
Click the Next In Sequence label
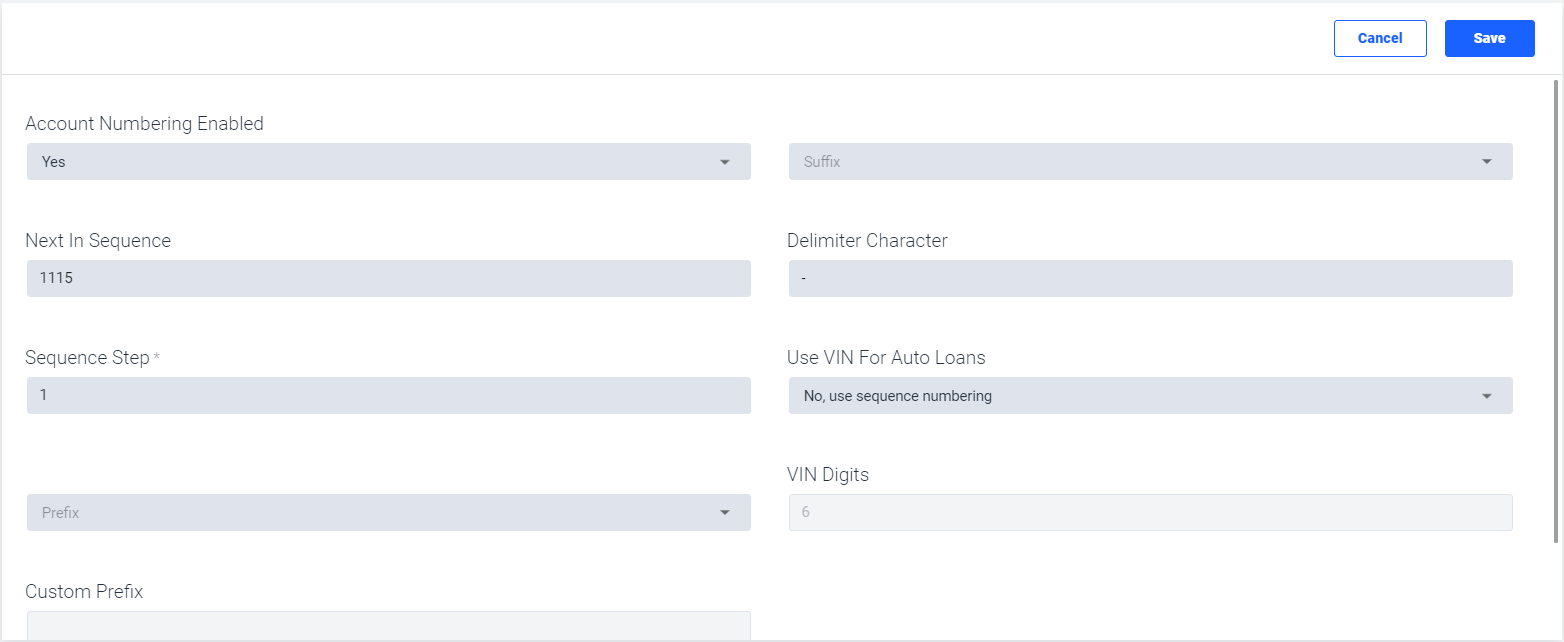pyautogui.click(x=98, y=241)
